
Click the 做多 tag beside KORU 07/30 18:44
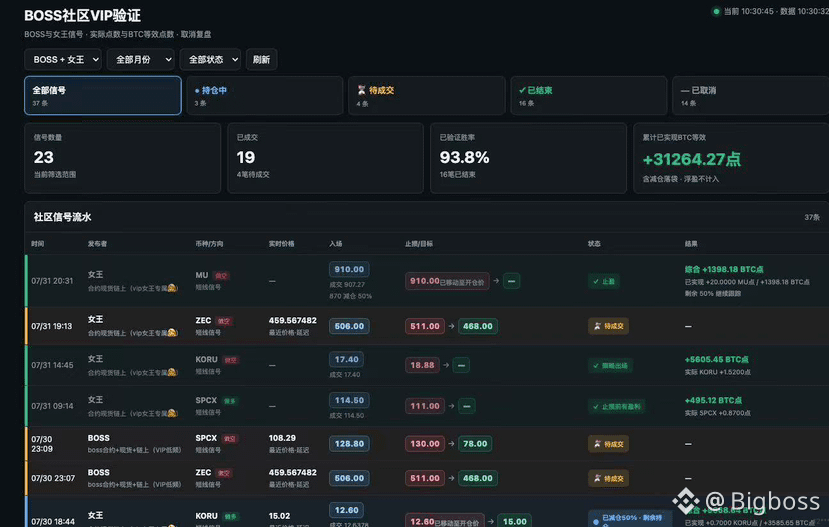click(231, 516)
